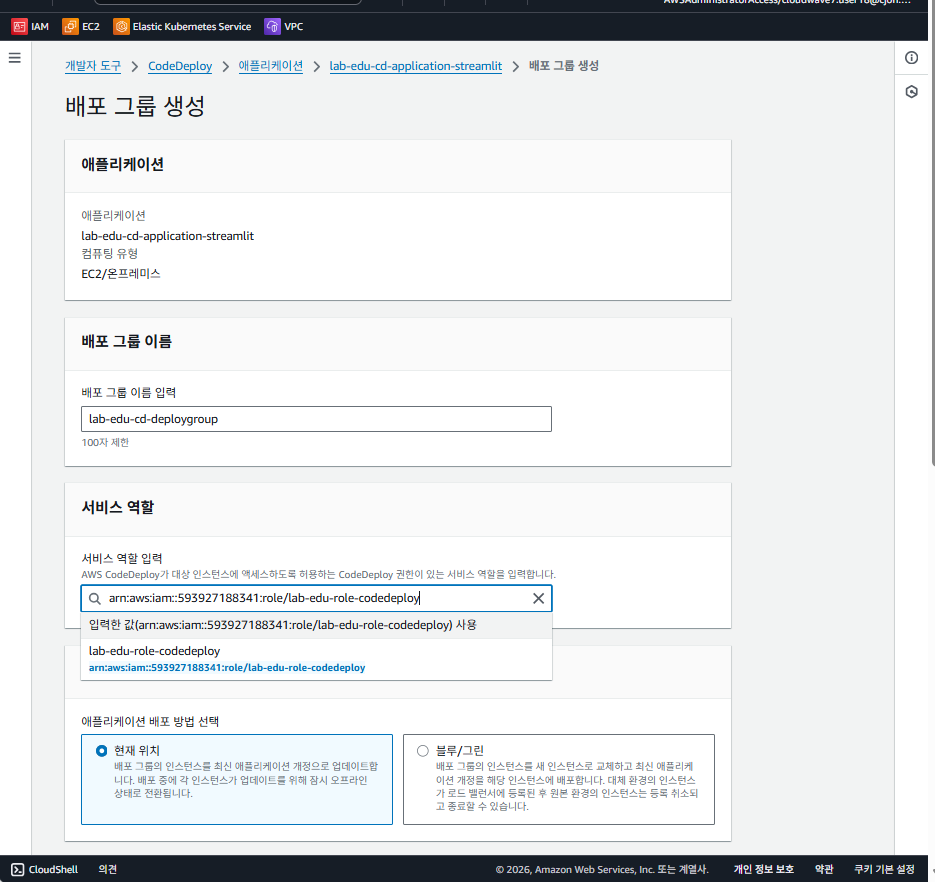
Task: Go to 애플리케이션 breadcrumb link
Action: pos(271,66)
